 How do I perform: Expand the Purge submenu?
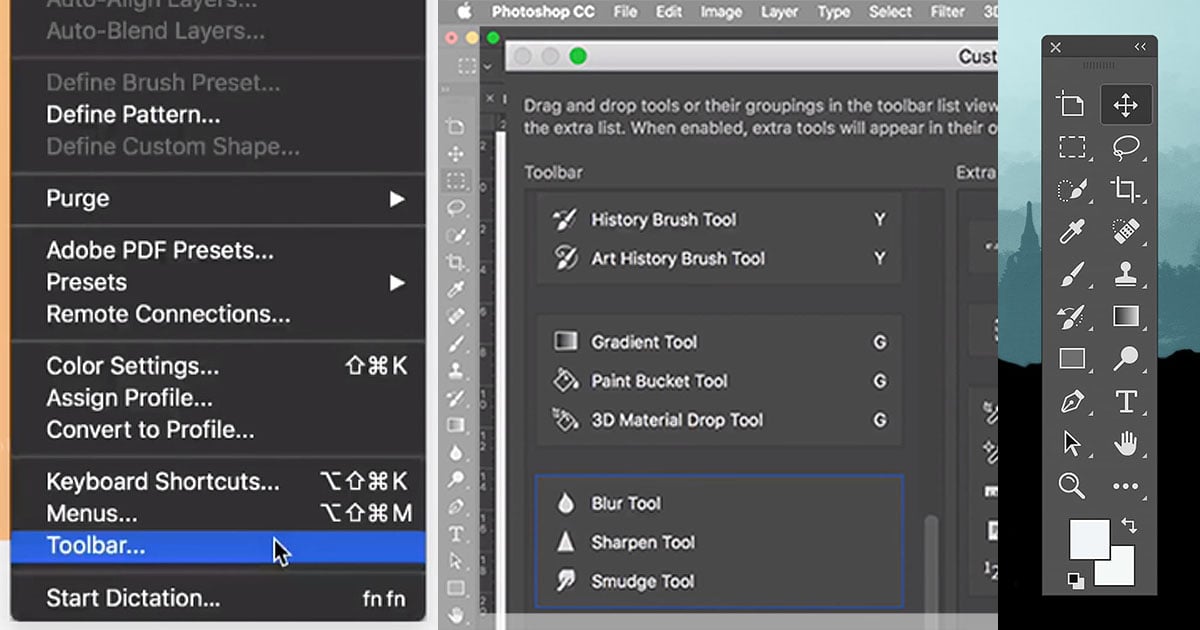(x=397, y=199)
